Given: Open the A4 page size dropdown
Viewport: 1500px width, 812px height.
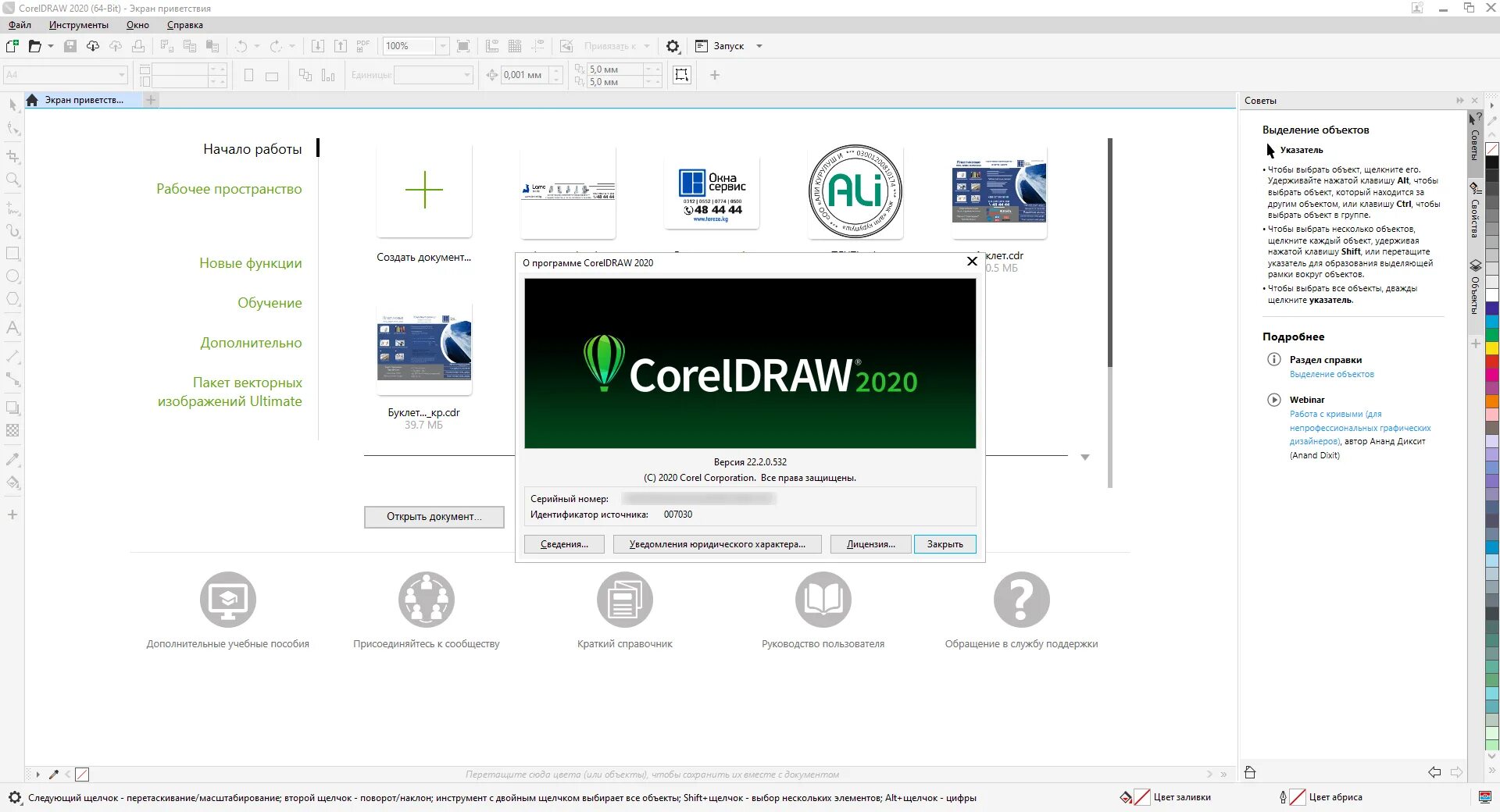Looking at the screenshot, I should coord(122,75).
